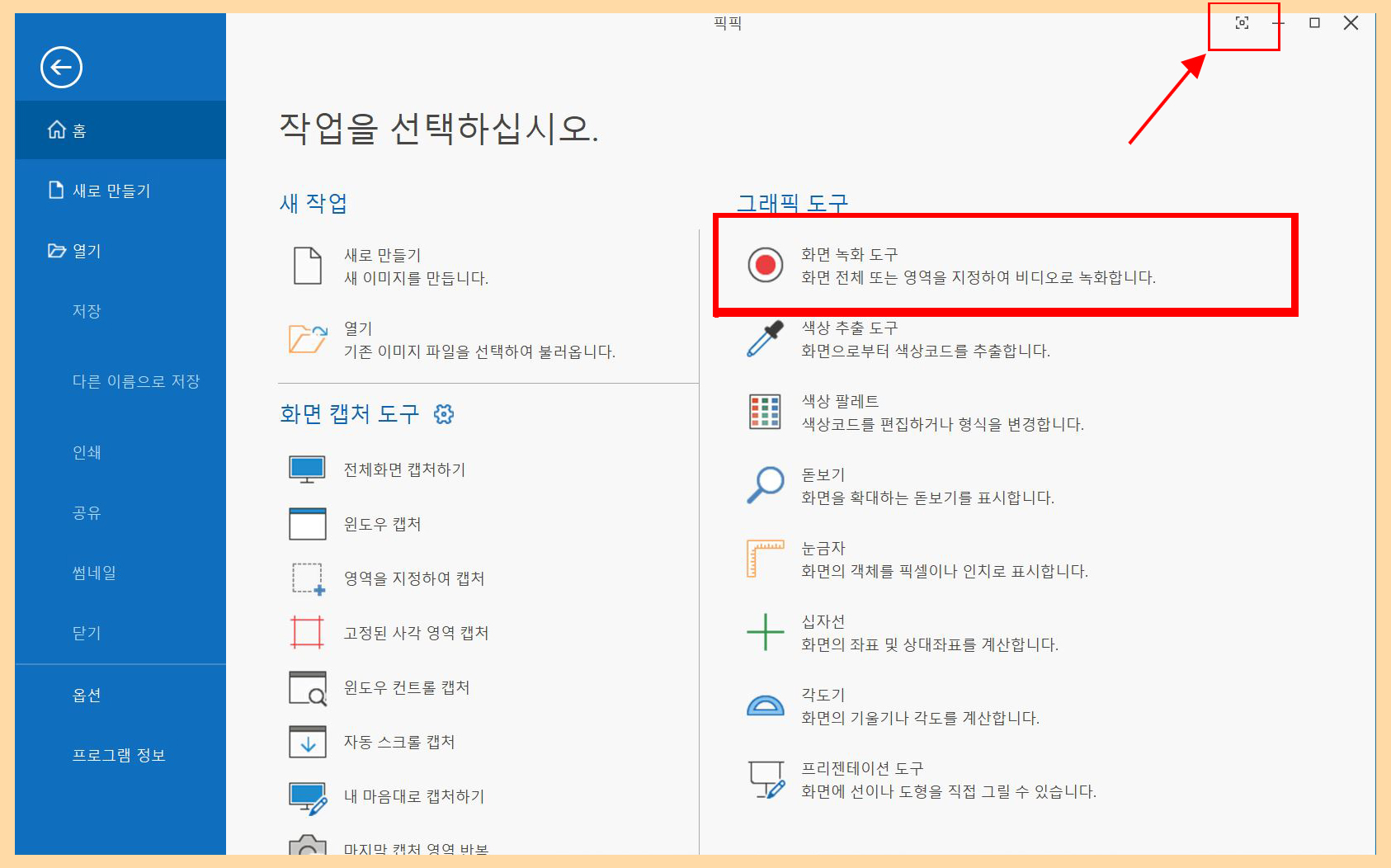Viewport: 1391px width, 868px height.
Task: Open 프로그램 정보 in the sidebar
Action: pyautogui.click(x=120, y=755)
